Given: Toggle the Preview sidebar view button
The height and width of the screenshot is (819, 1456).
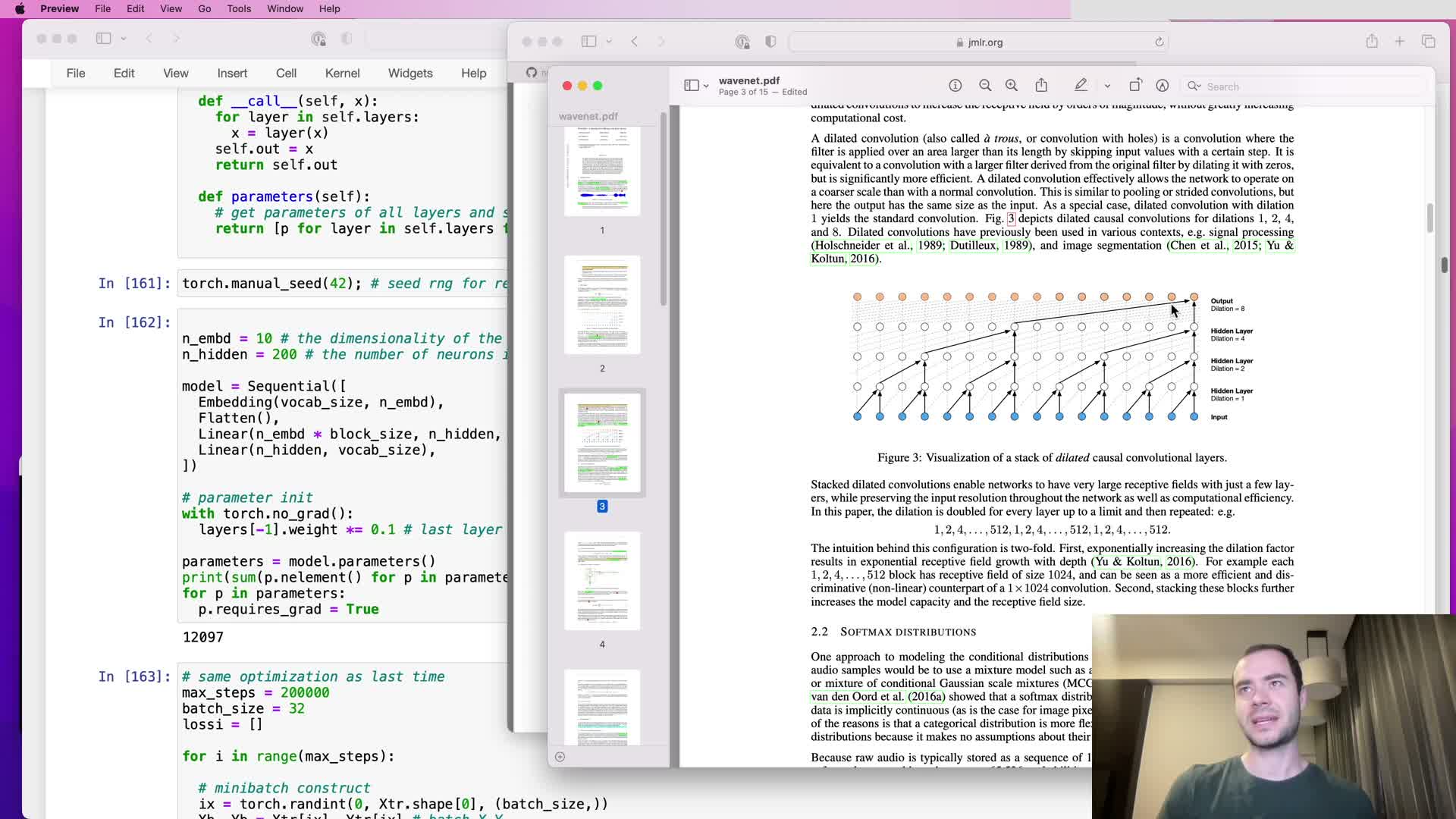Looking at the screenshot, I should tap(691, 86).
